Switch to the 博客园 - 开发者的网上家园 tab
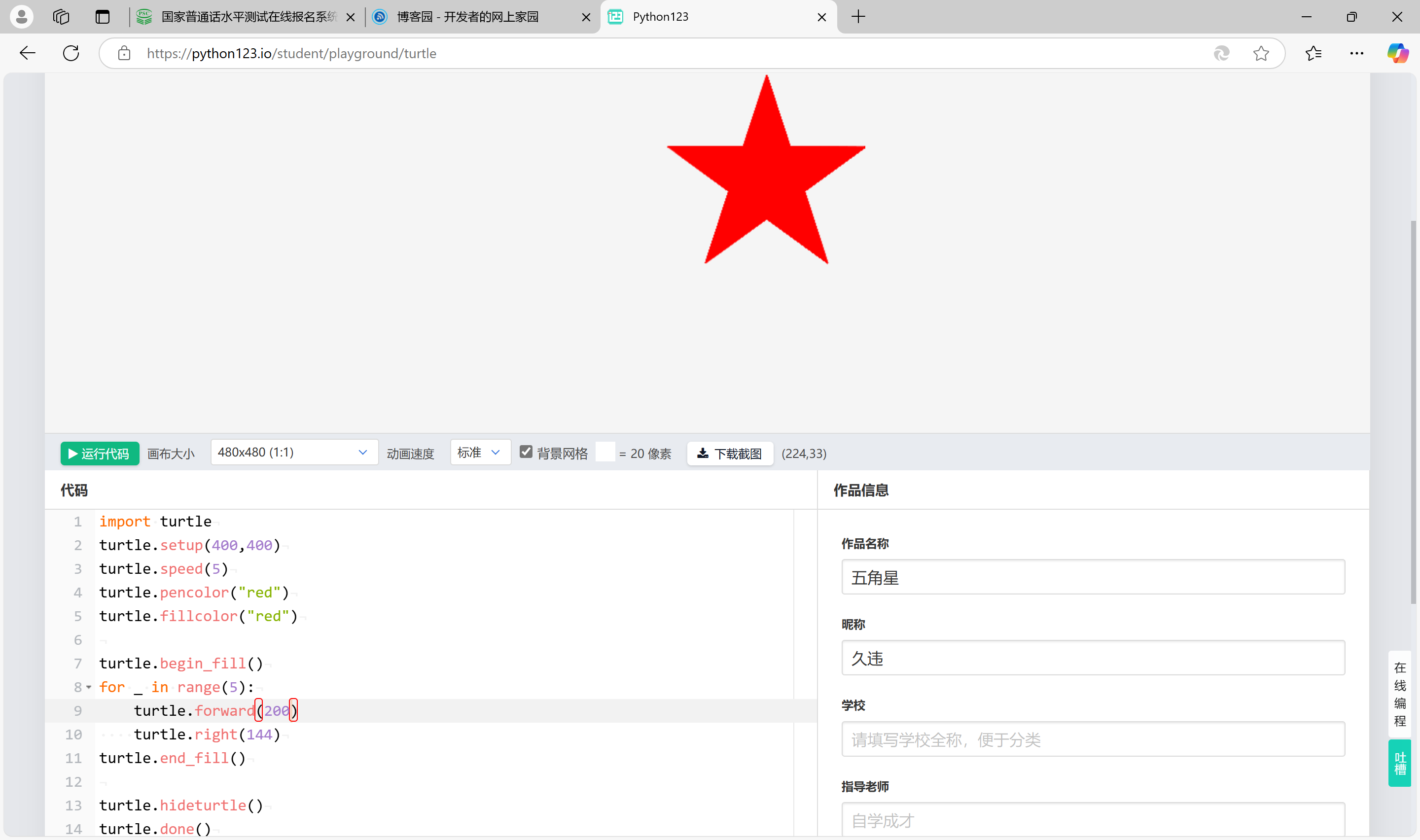This screenshot has height=840, width=1420. pos(481,17)
